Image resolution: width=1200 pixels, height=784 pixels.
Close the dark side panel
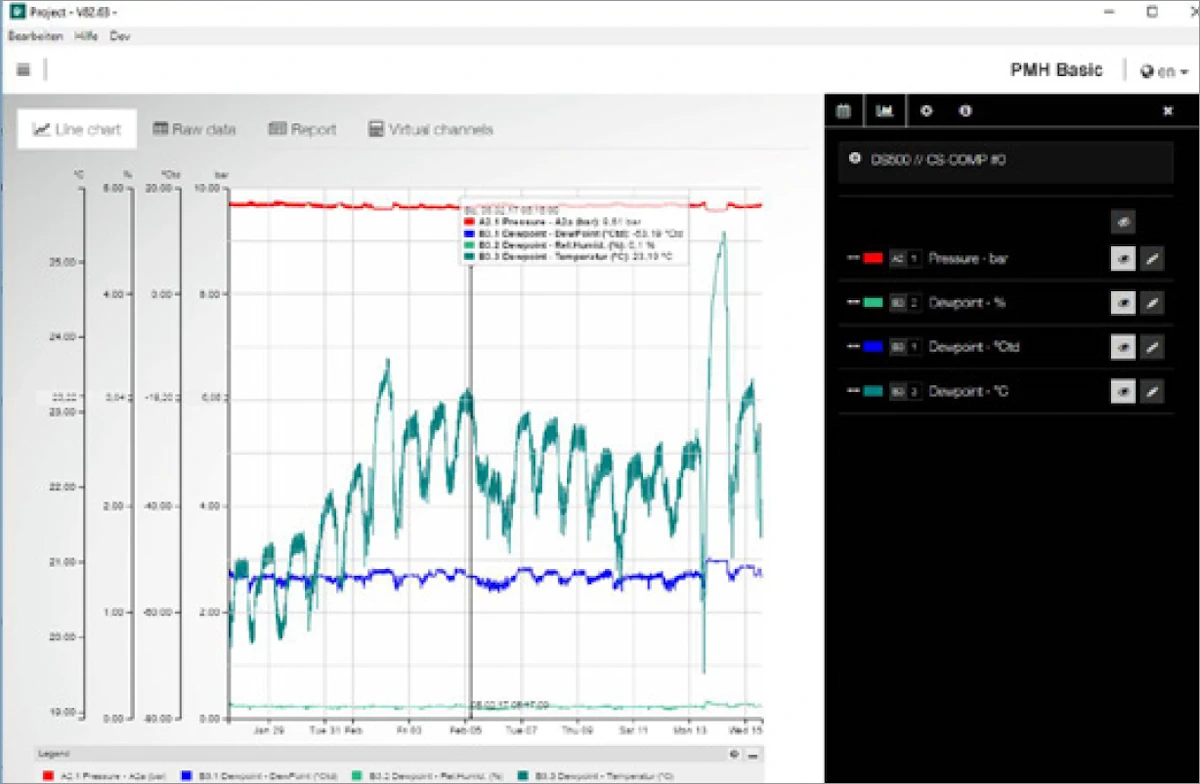1167,111
